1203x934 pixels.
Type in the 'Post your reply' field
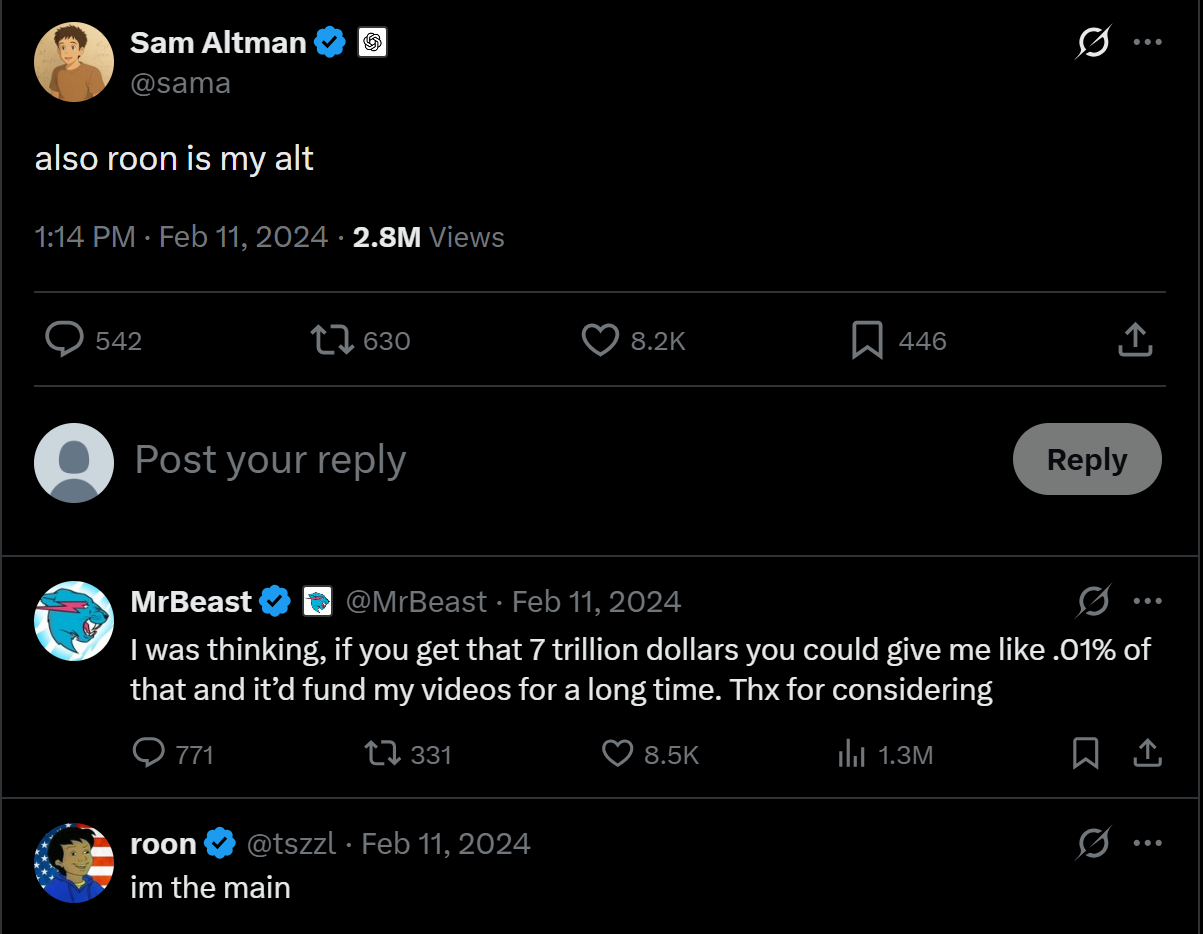pyautogui.click(x=500, y=460)
